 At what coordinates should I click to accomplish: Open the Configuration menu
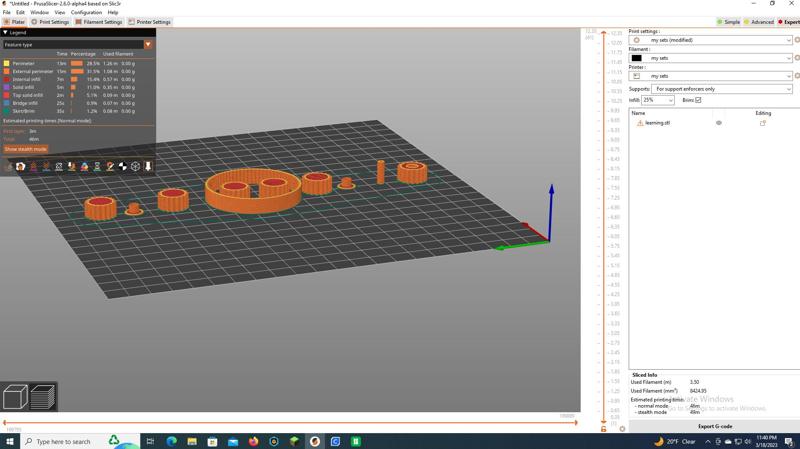pos(86,12)
